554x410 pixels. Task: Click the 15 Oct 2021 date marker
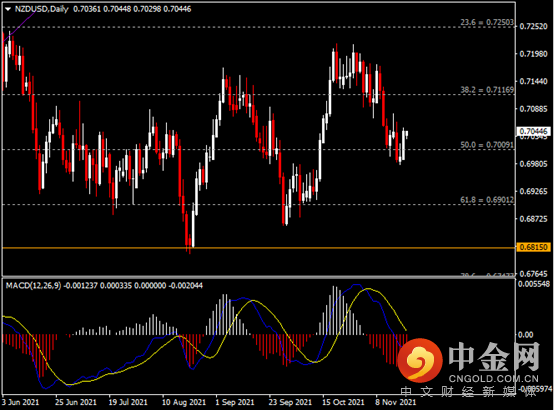tap(343, 402)
